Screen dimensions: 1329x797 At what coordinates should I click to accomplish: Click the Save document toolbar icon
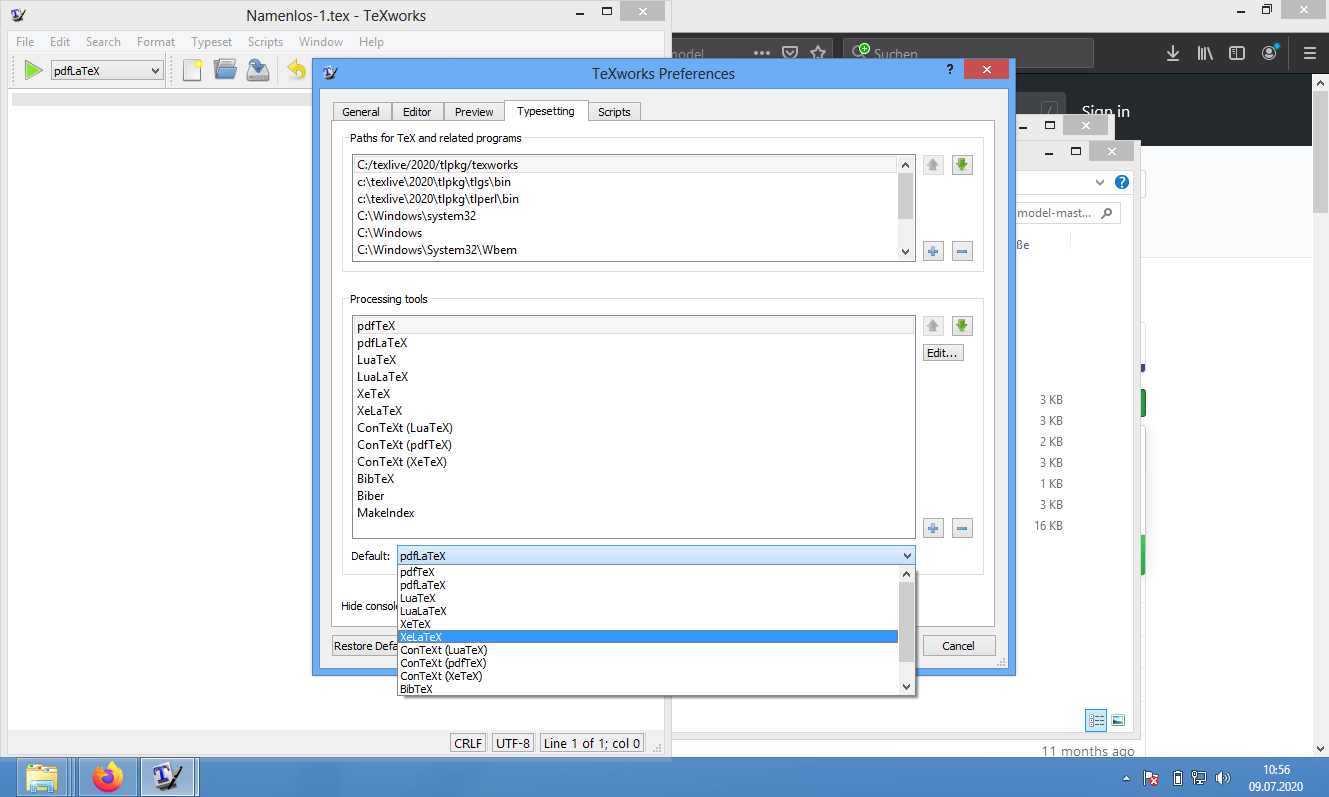[258, 70]
